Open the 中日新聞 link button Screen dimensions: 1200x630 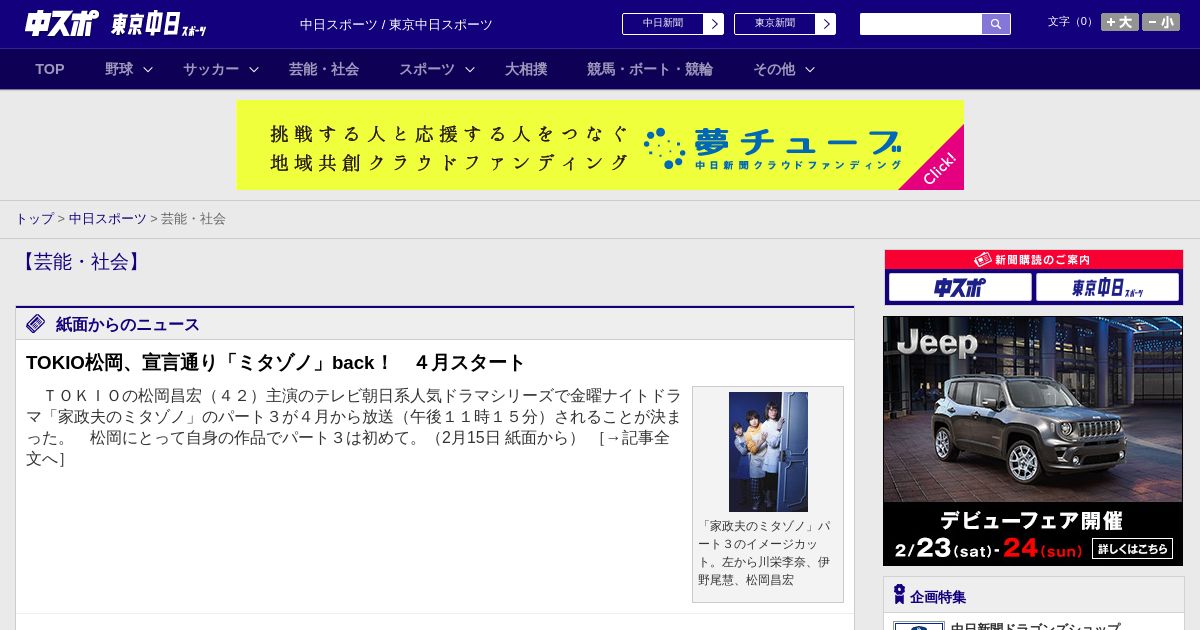[663, 24]
